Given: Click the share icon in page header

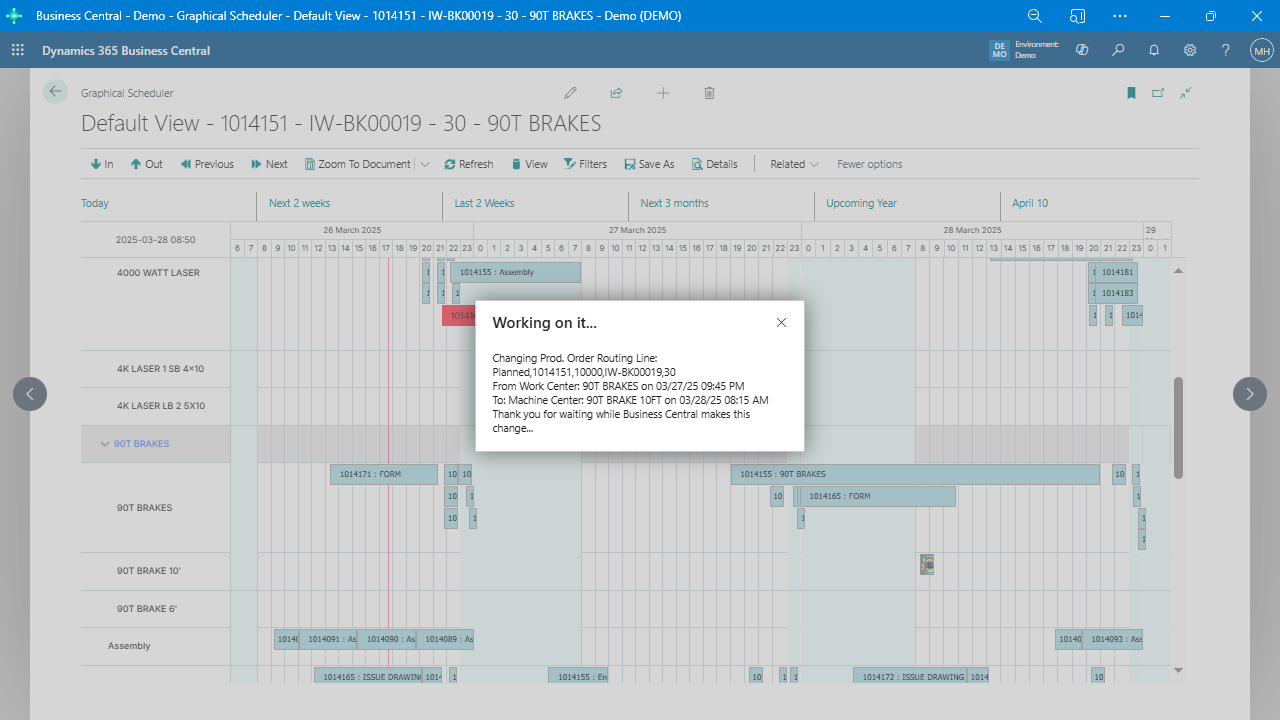Looking at the screenshot, I should click(x=616, y=93).
